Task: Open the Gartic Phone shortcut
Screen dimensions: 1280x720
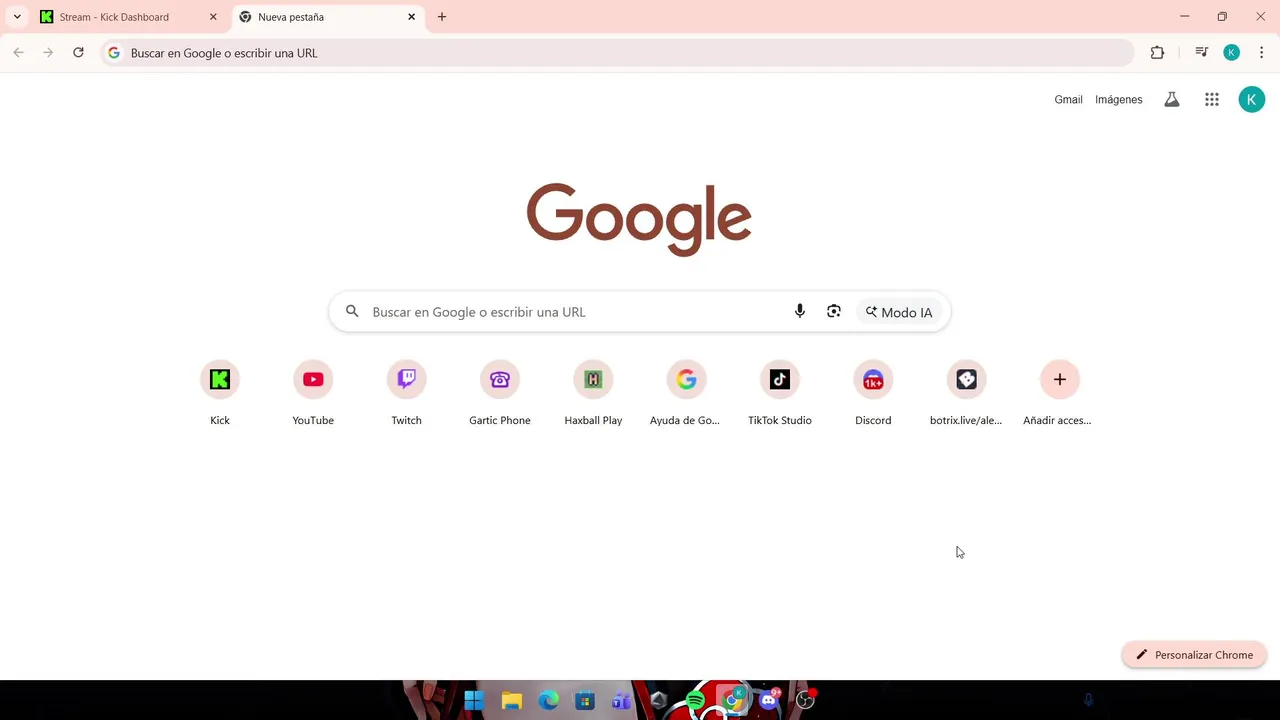Action: pos(500,394)
